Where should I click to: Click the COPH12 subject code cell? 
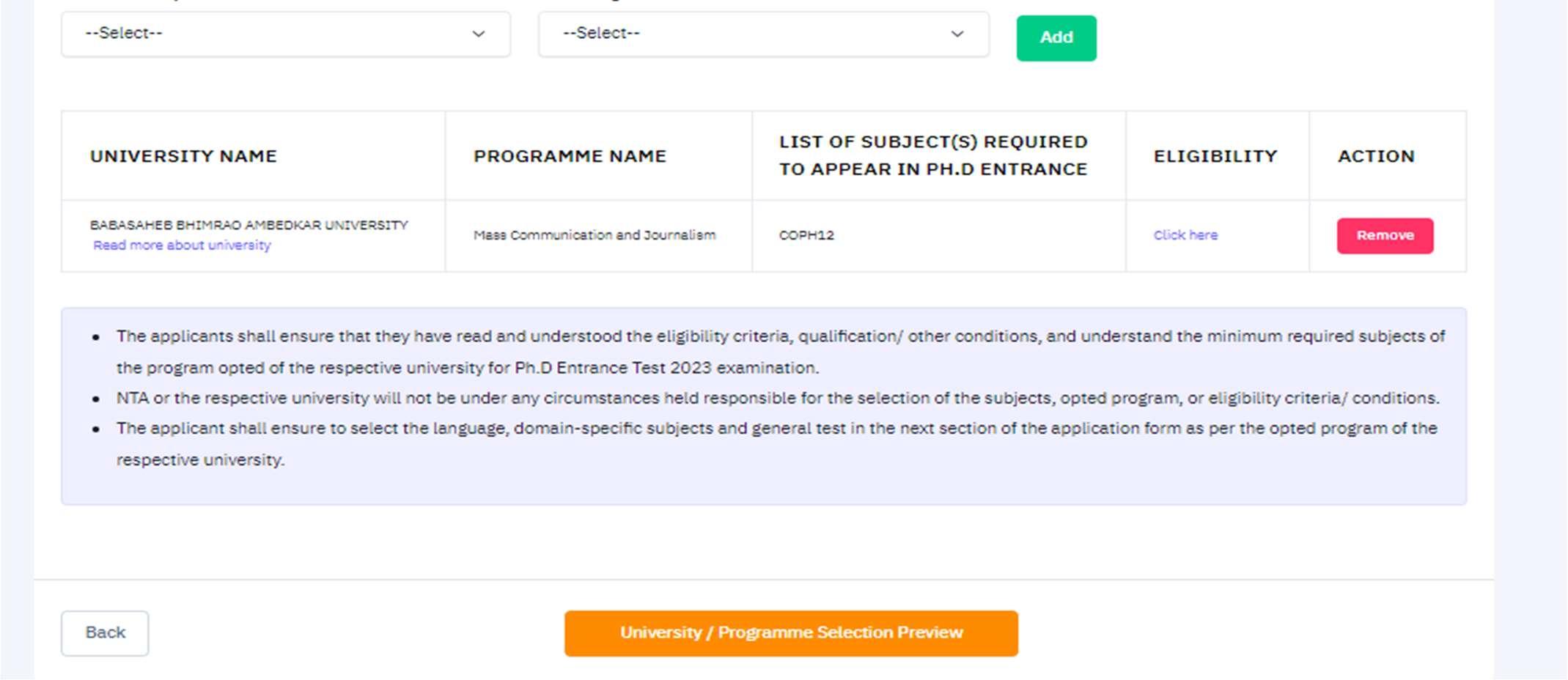pos(806,235)
